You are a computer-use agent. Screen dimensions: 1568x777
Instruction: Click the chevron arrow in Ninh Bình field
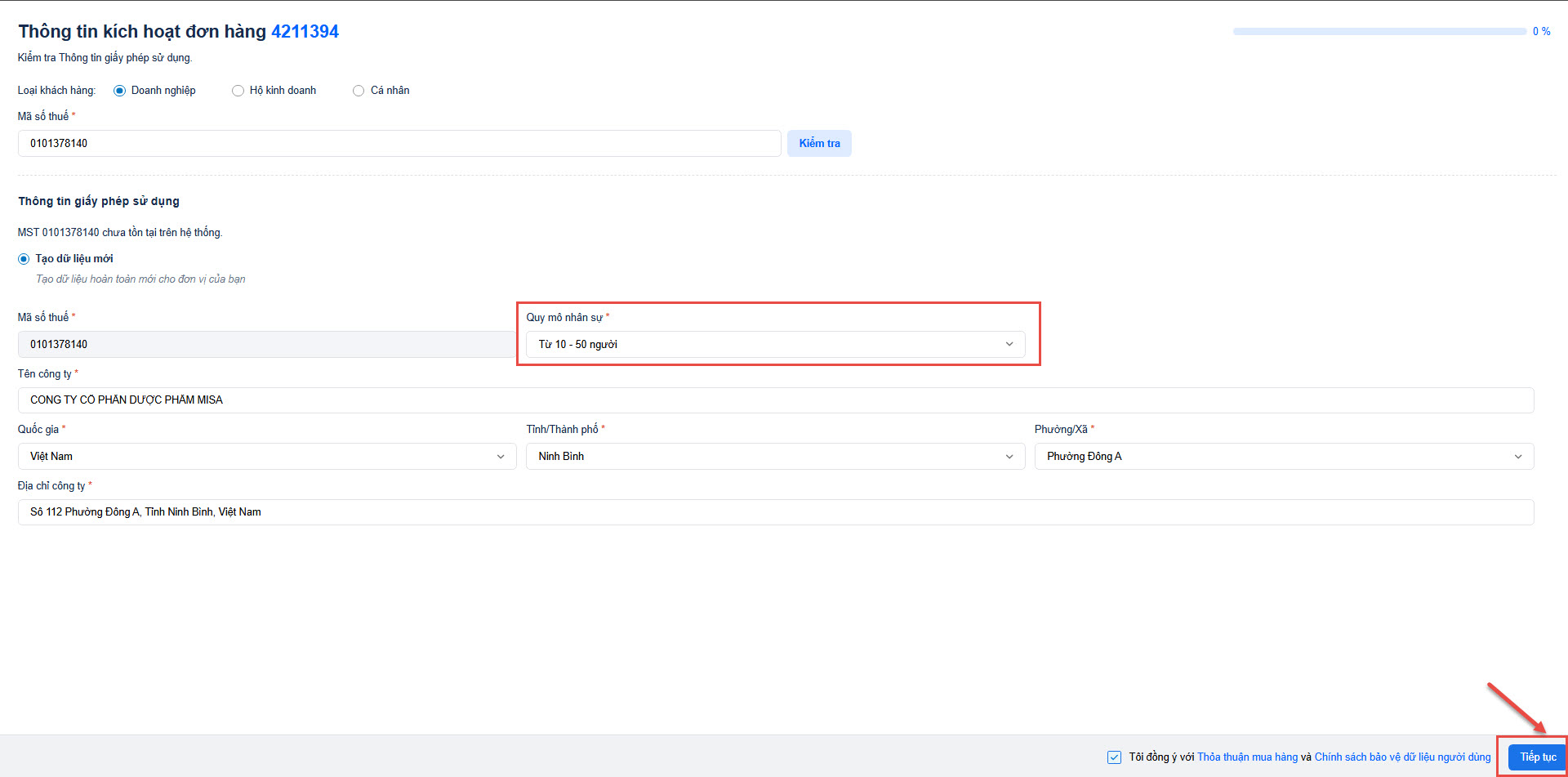point(1009,457)
